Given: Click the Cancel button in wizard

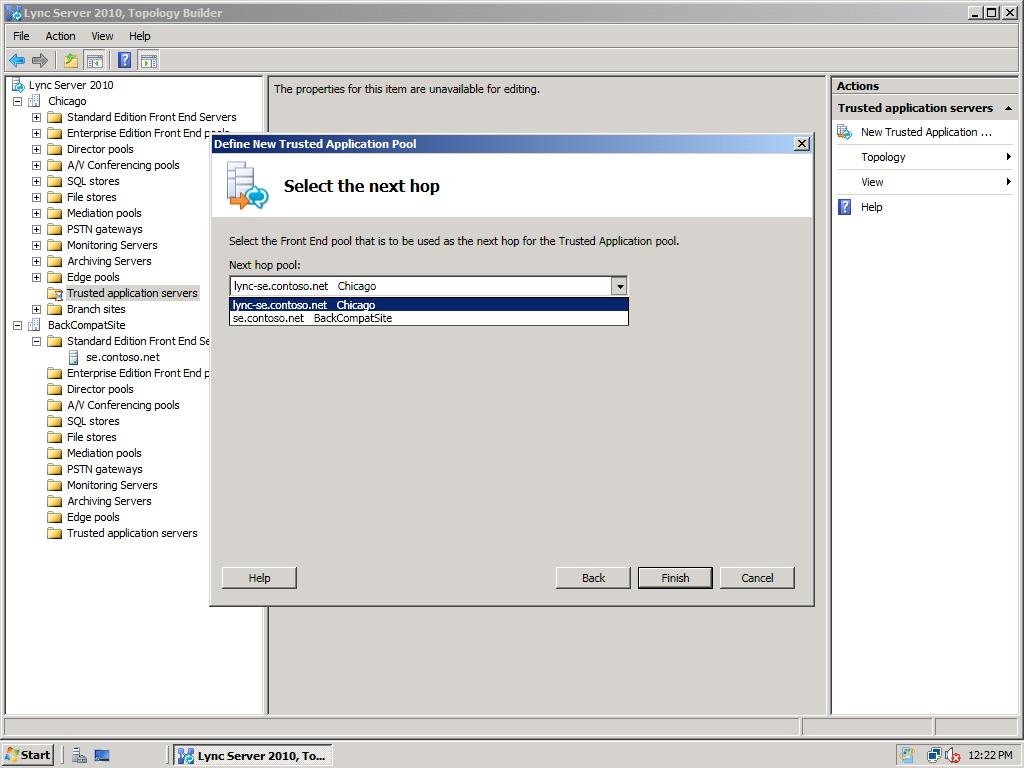Looking at the screenshot, I should [757, 578].
